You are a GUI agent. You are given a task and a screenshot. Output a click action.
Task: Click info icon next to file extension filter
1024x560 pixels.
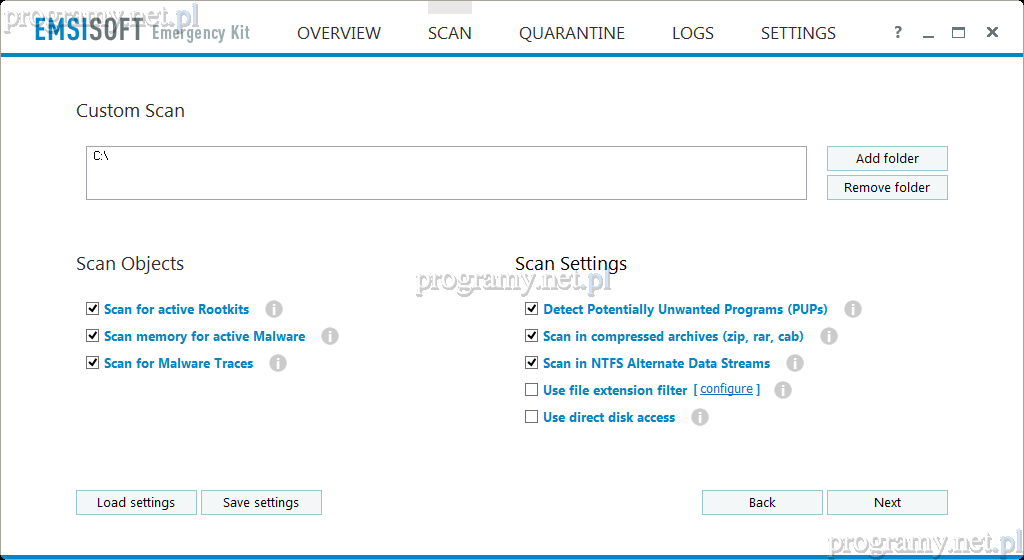[783, 390]
